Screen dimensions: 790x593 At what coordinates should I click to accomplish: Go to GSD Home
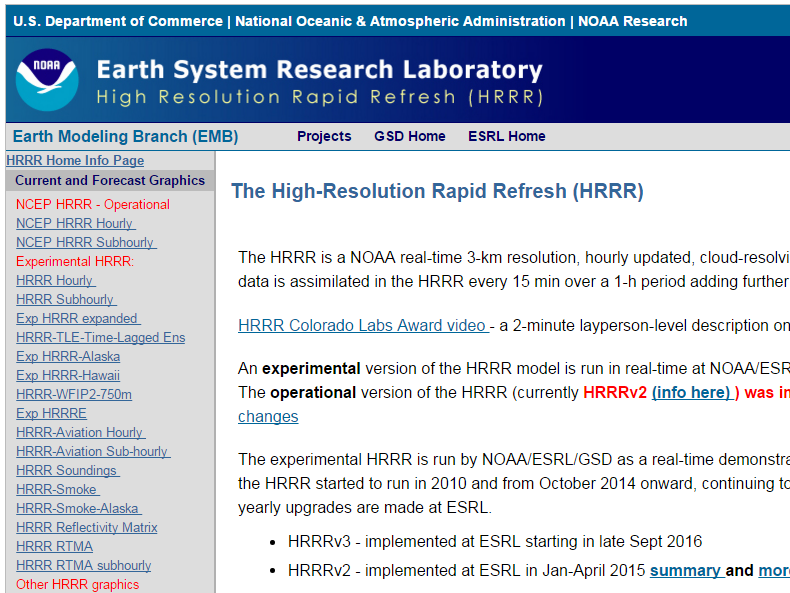pyautogui.click(x=410, y=136)
